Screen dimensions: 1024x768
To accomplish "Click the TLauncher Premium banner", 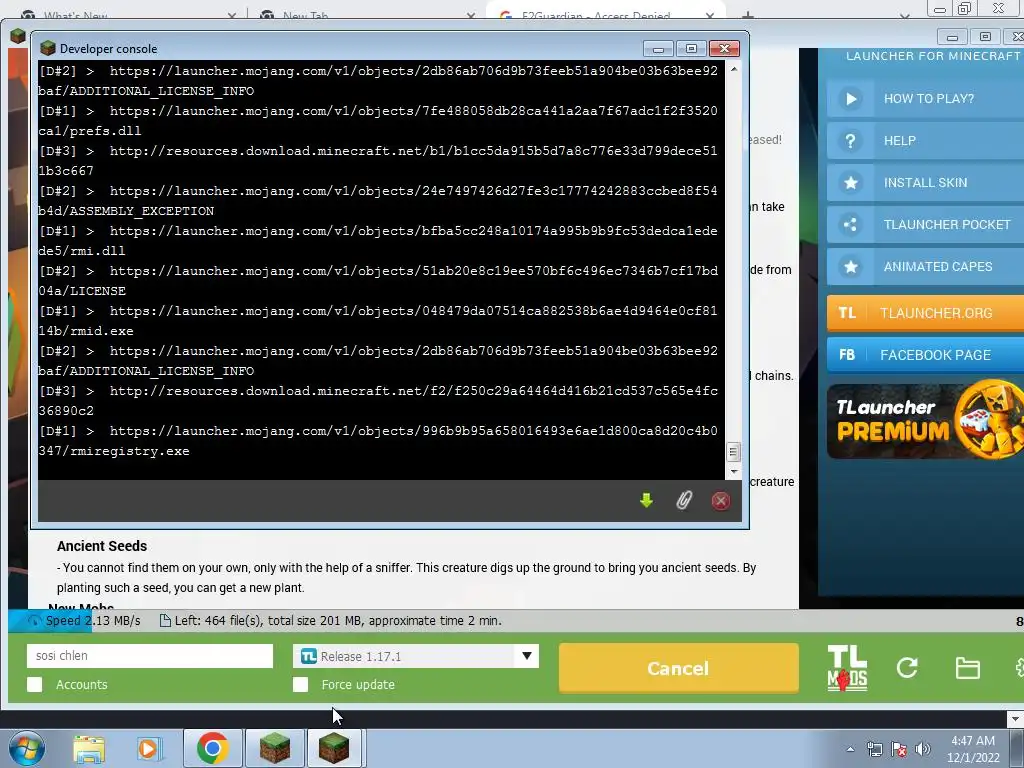I will pos(926,421).
